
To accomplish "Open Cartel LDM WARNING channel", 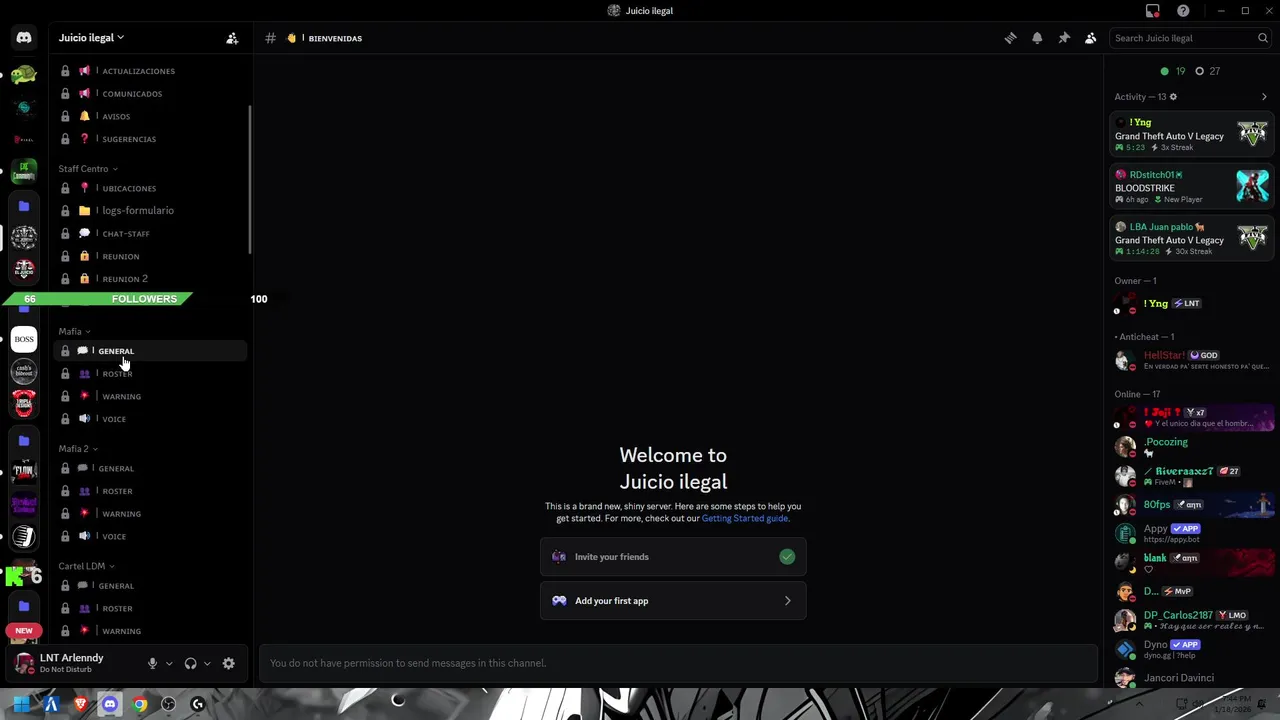I will tap(150, 631).
